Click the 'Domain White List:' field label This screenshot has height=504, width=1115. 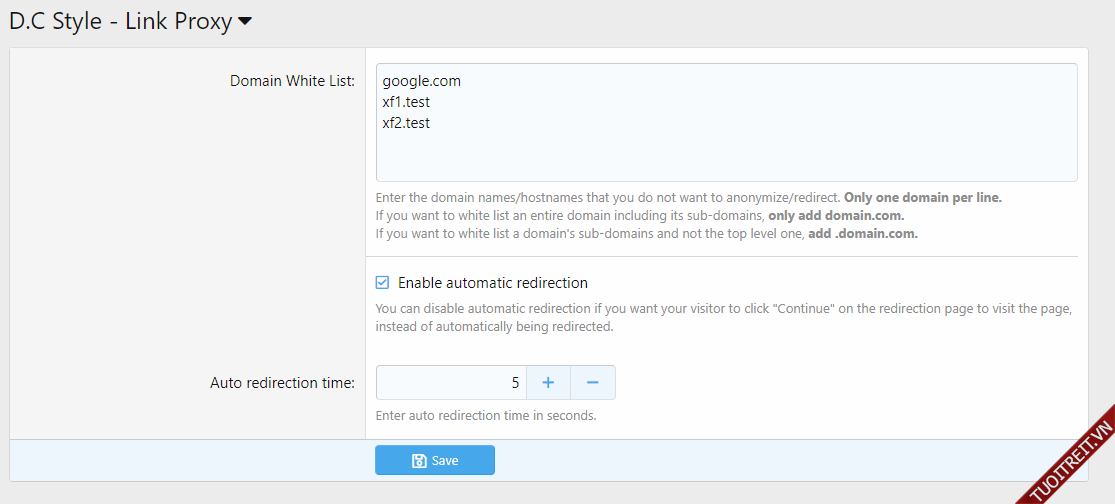click(x=292, y=81)
